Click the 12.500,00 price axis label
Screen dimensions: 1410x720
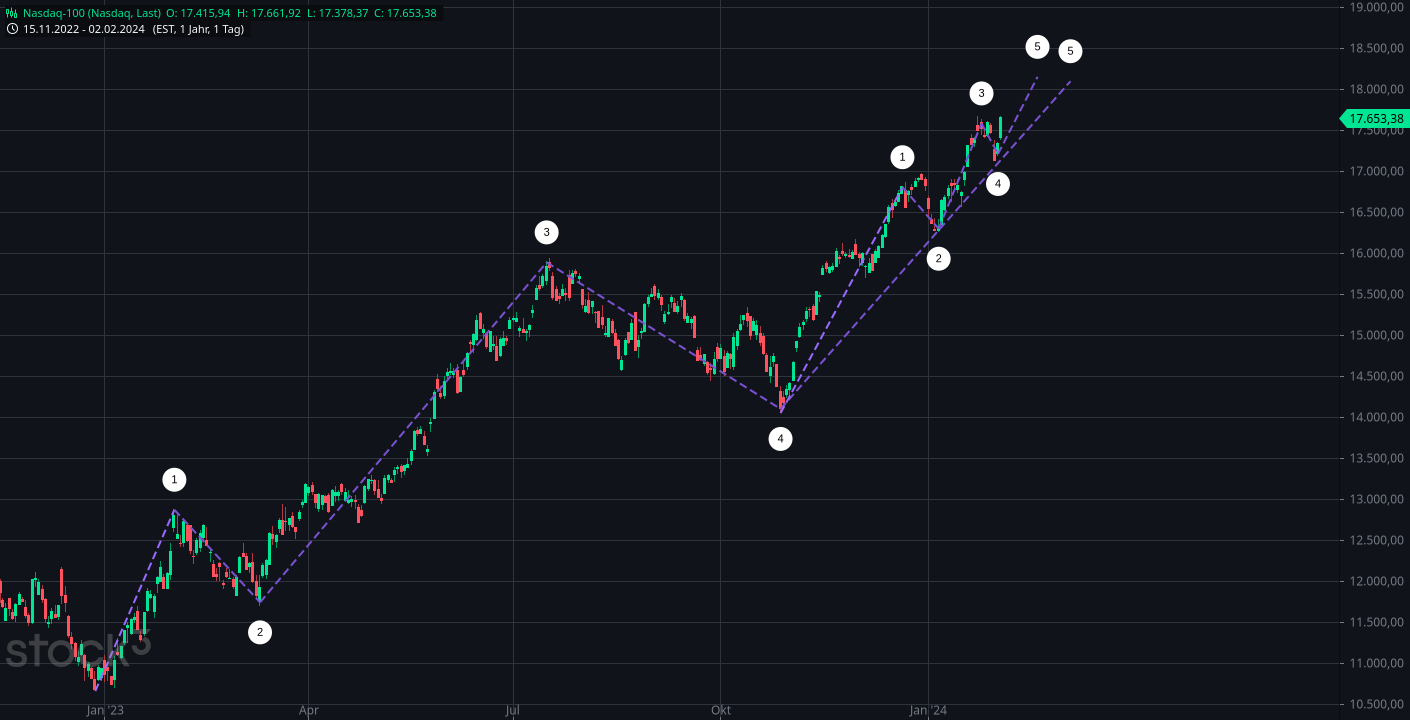(x=1375, y=540)
